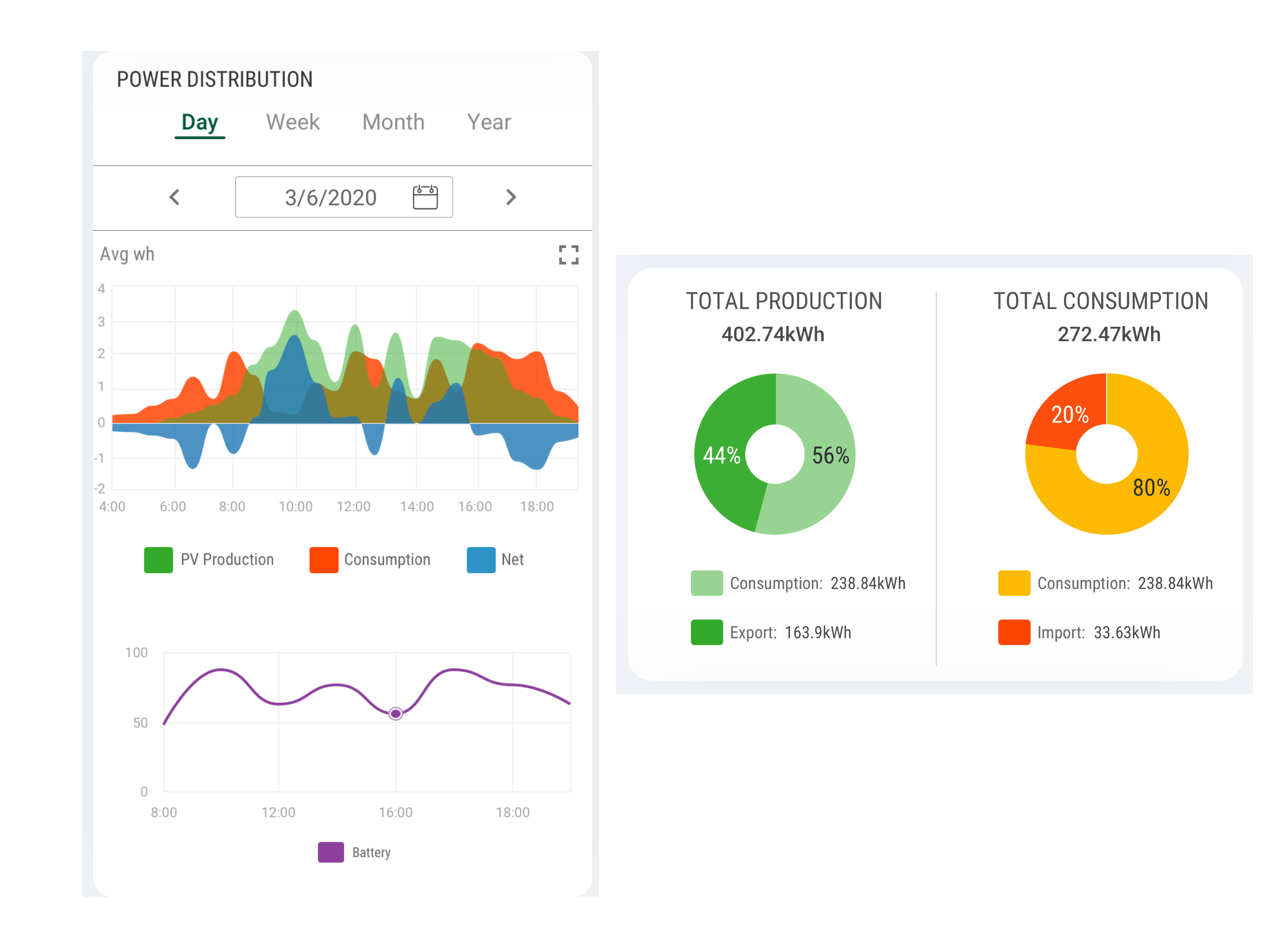
Task: Toggle the PV Production legend swatch
Action: 159,559
